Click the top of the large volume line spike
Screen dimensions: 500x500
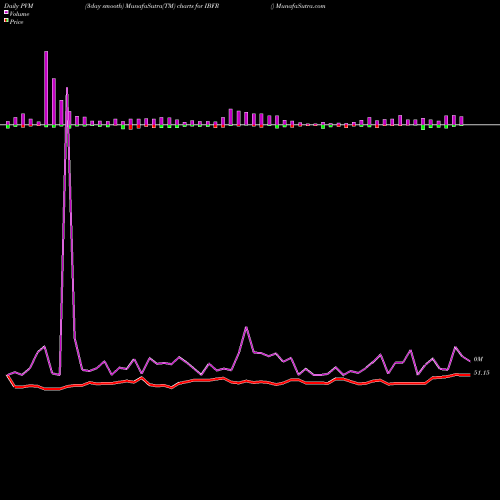click(x=67, y=89)
